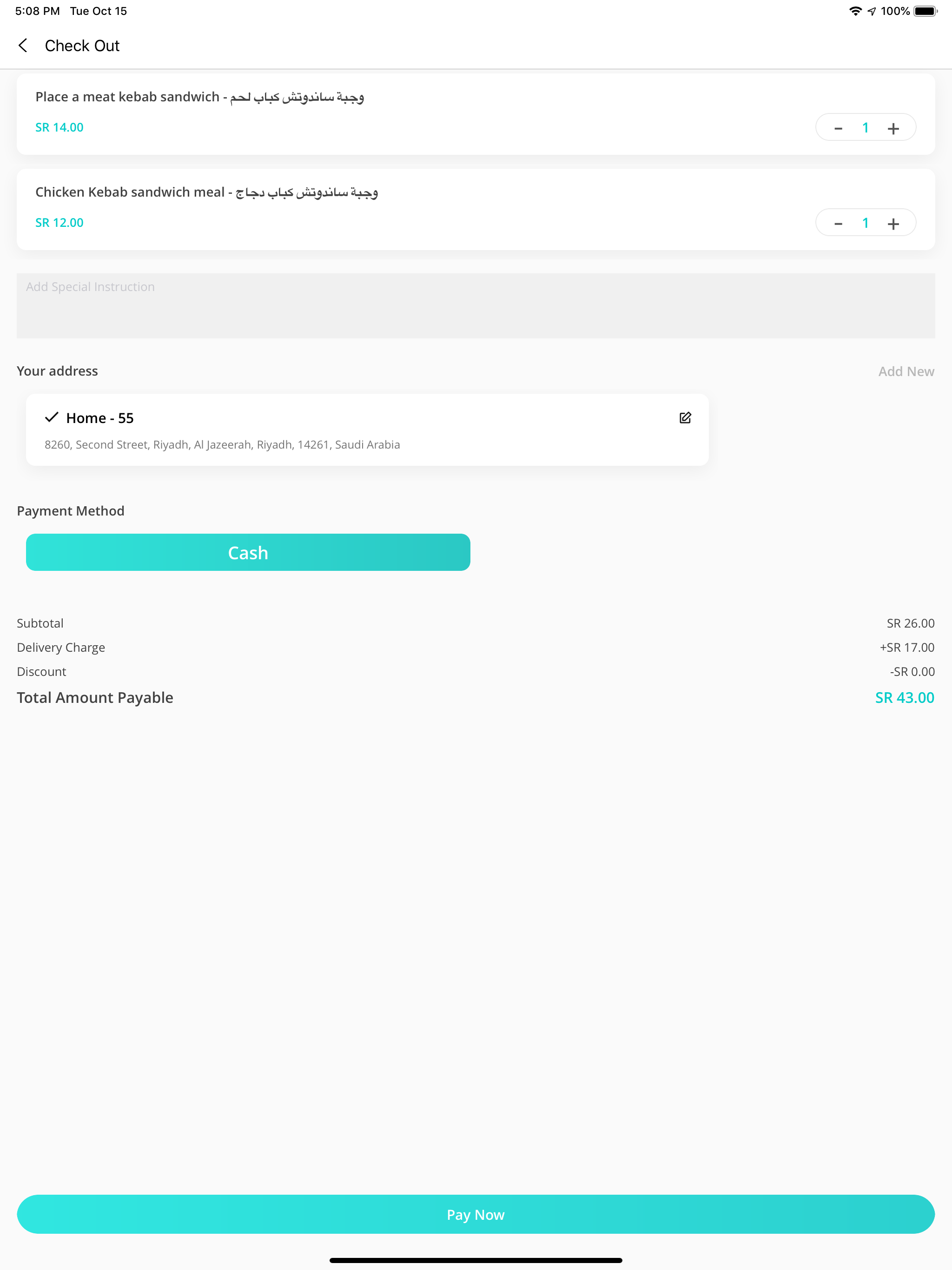Decrease quantity of meat kebab sandwich

click(838, 128)
